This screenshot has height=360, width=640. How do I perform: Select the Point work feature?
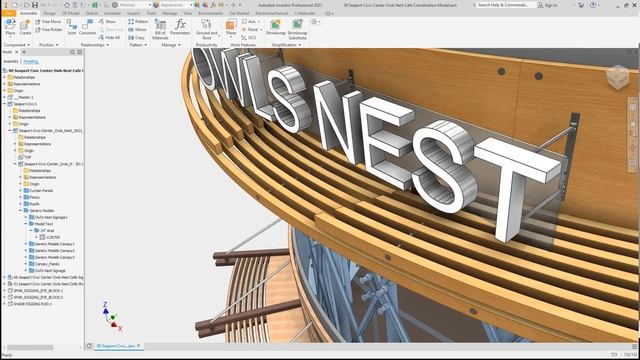point(250,29)
